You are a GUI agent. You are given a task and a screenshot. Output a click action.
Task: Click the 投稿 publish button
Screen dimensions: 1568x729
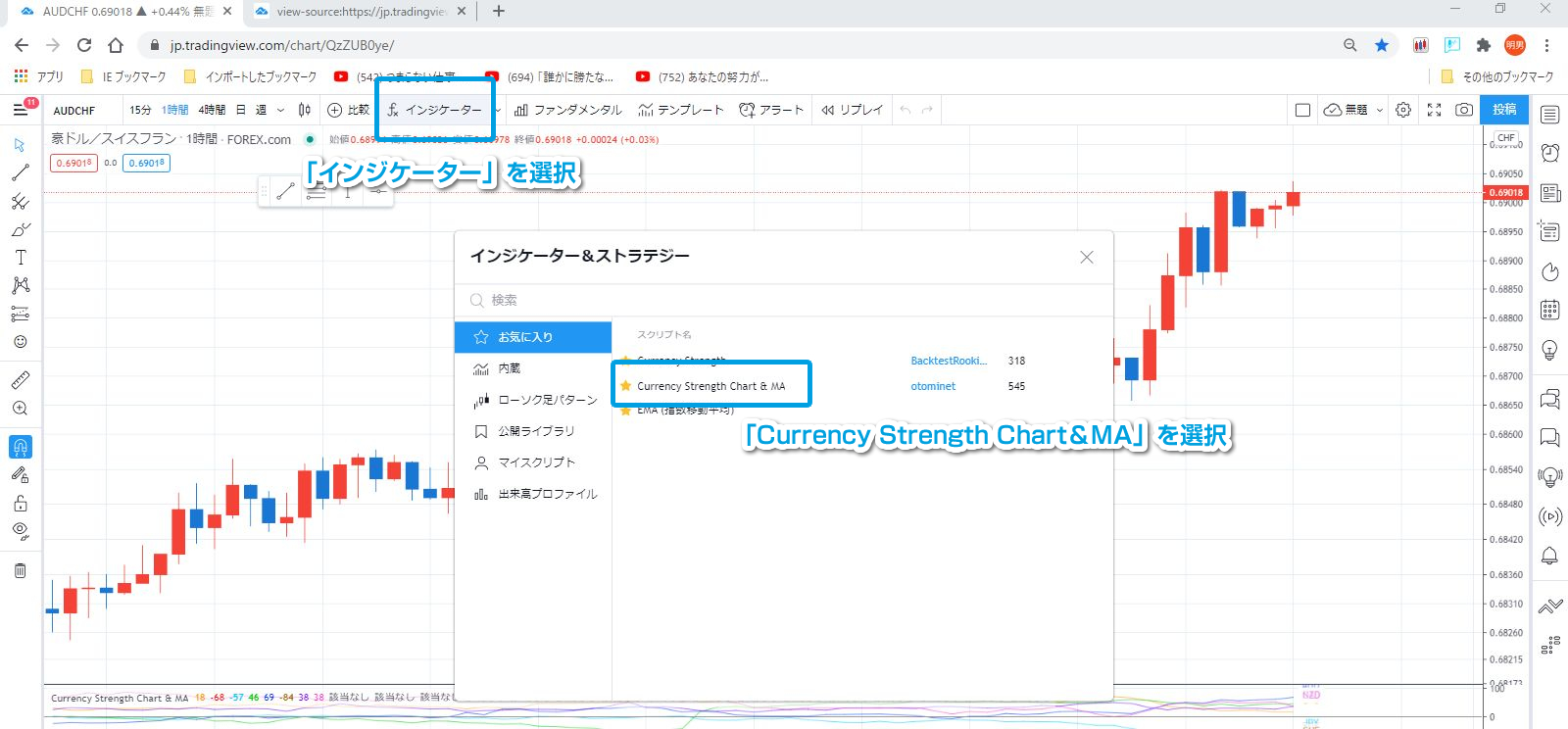click(1504, 110)
